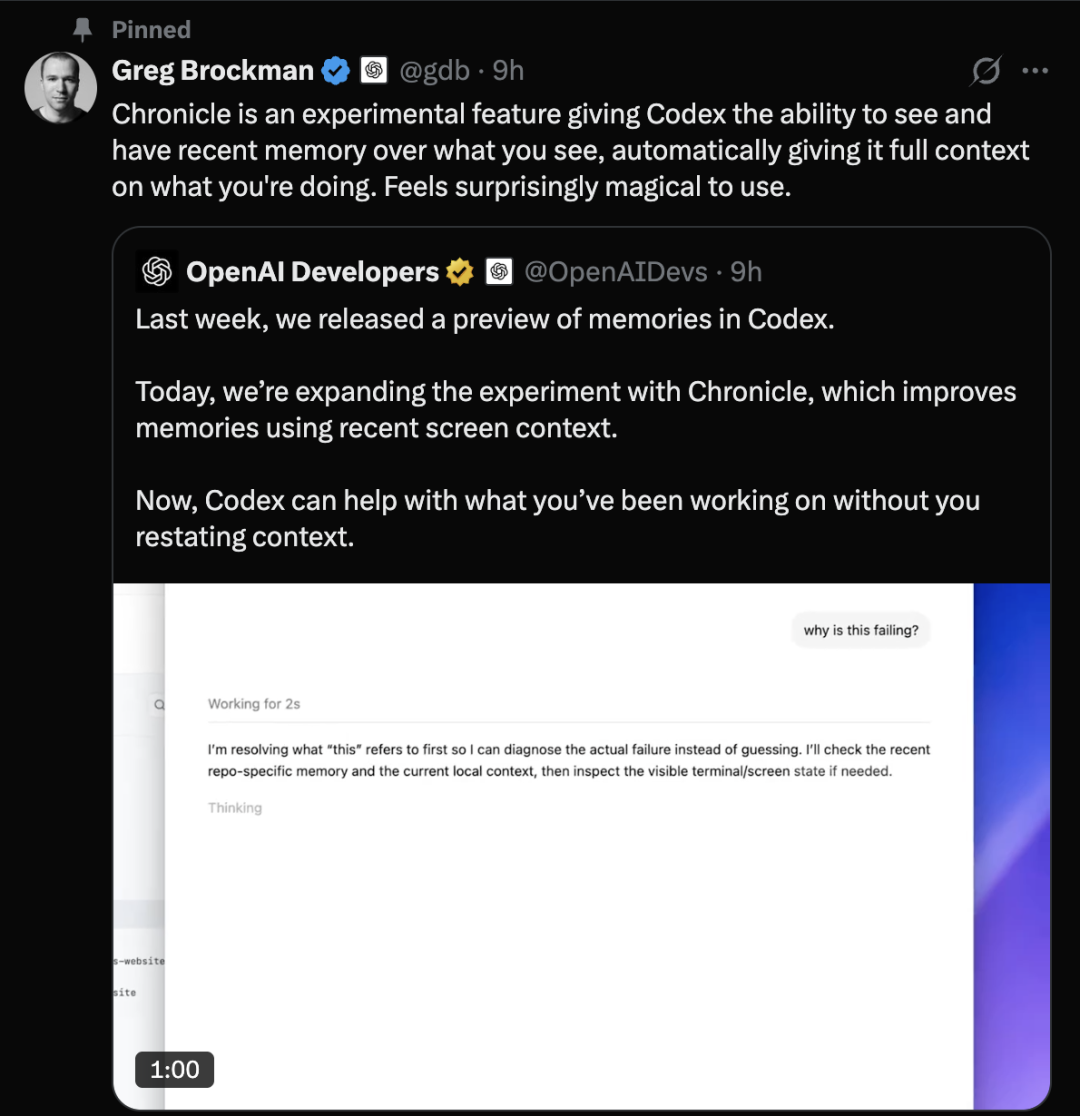Open the OpenAI Developers display name
The height and width of the screenshot is (1116, 1080).
tap(312, 272)
